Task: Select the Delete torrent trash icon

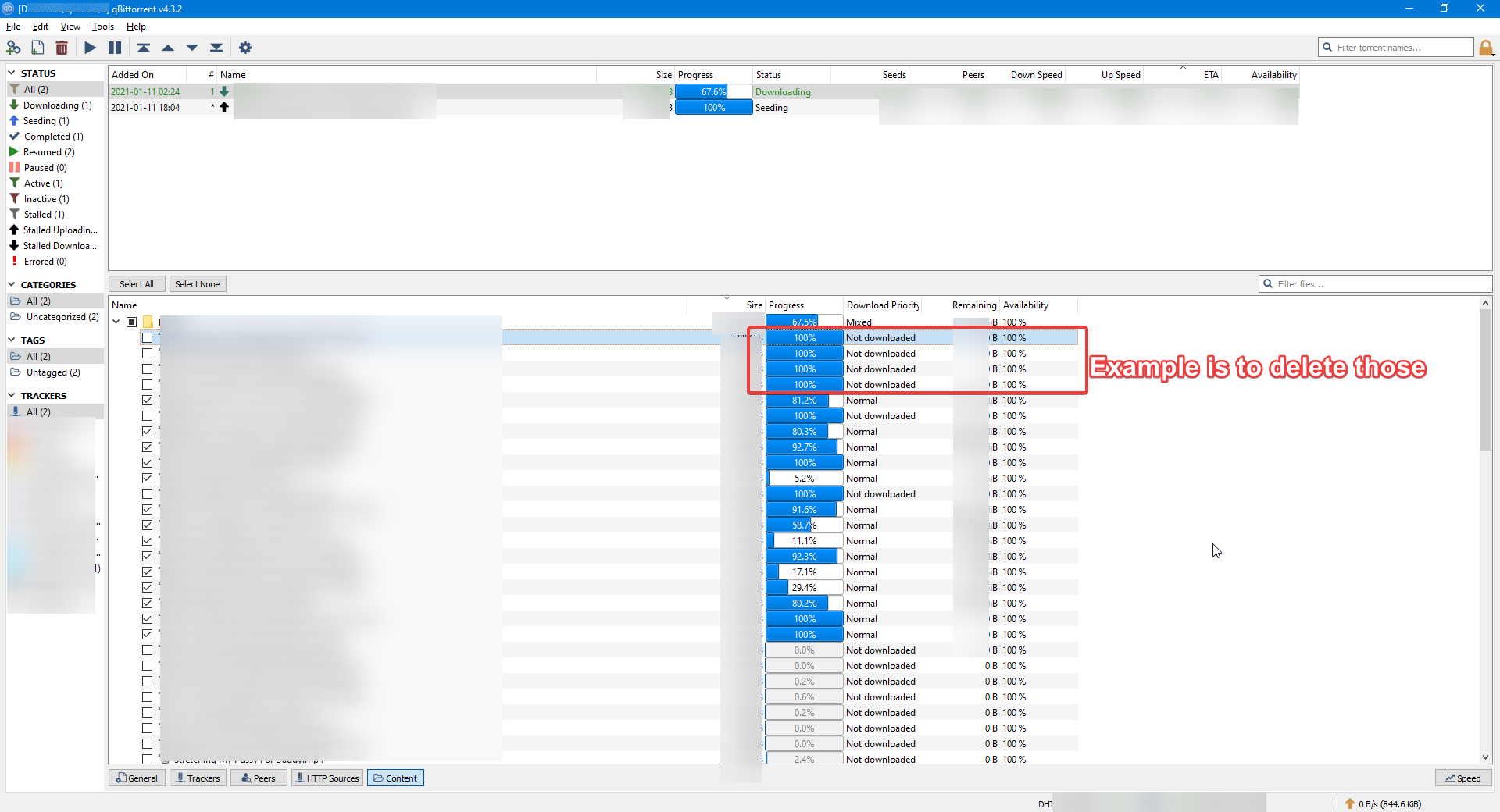Action: [62, 48]
